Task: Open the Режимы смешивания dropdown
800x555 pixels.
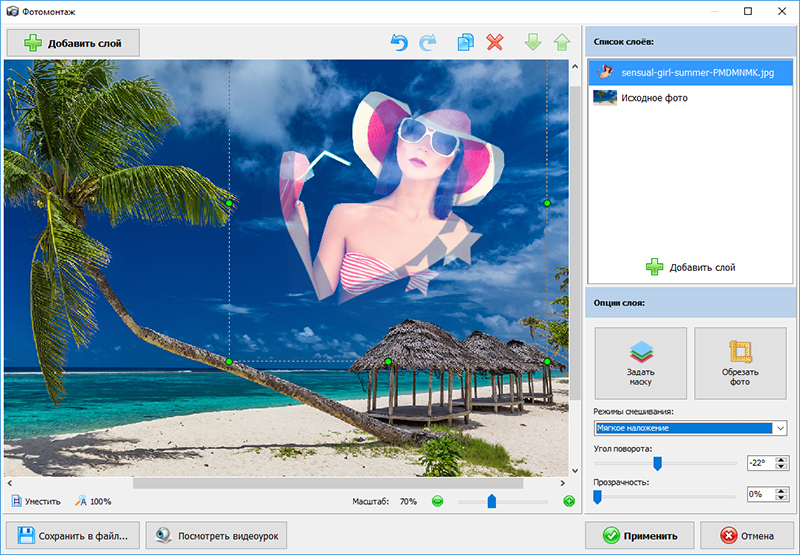Action: click(x=690, y=428)
